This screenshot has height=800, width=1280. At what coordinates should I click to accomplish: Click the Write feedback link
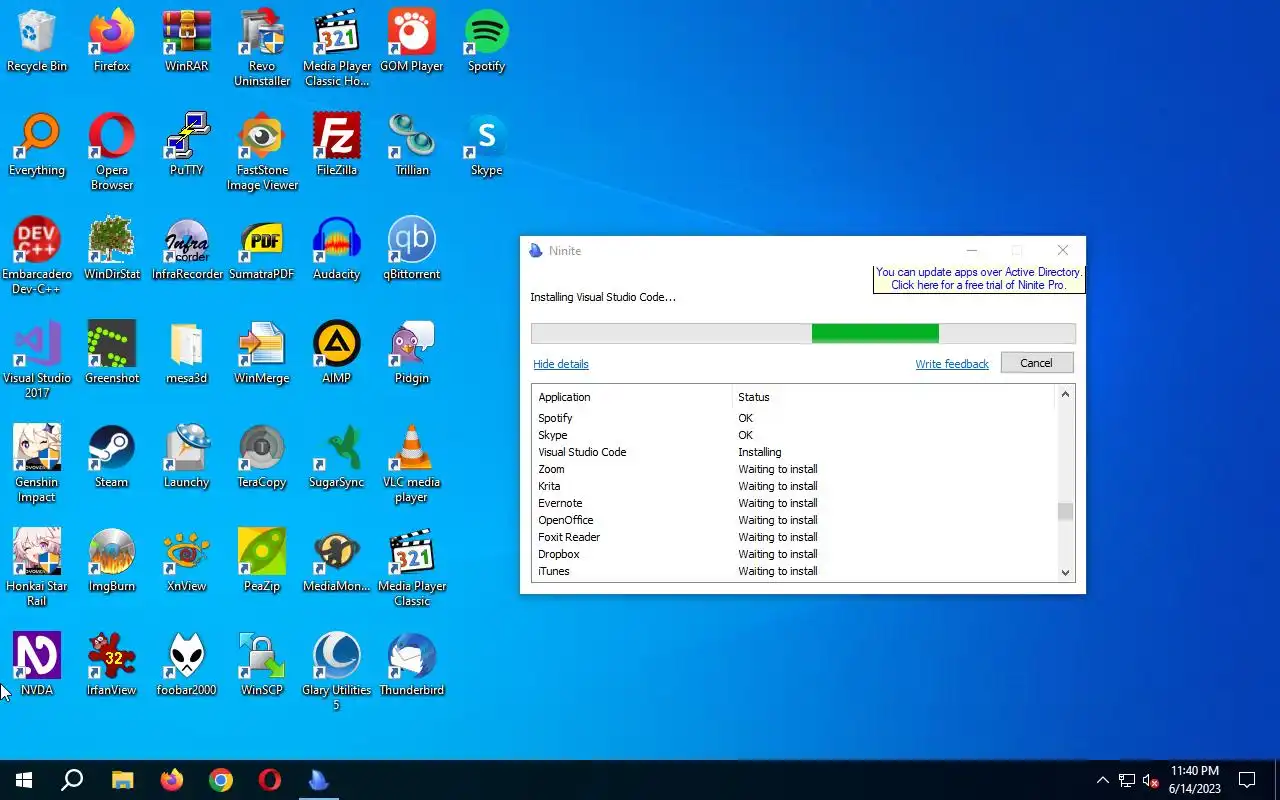[x=952, y=364]
